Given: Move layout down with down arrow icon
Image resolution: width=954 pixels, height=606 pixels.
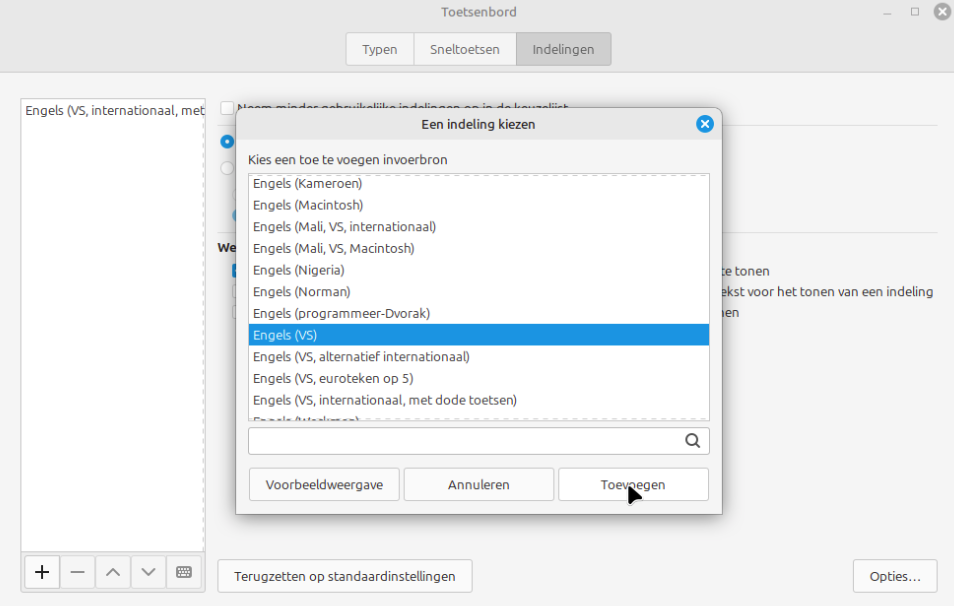Looking at the screenshot, I should [x=148, y=572].
